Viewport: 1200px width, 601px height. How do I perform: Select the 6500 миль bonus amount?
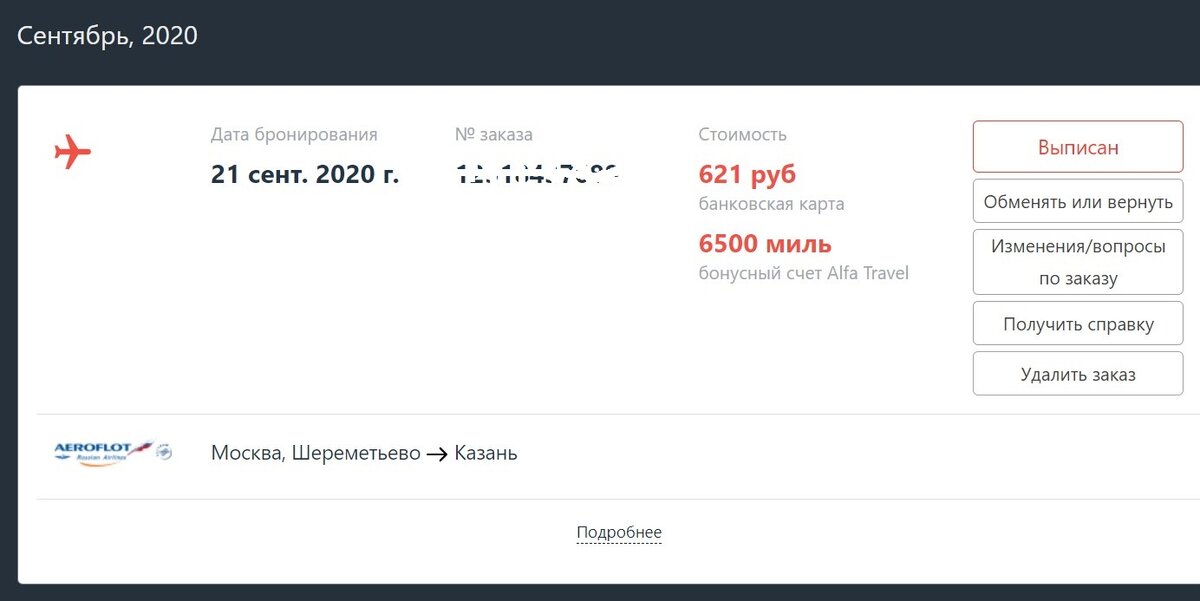tap(765, 243)
